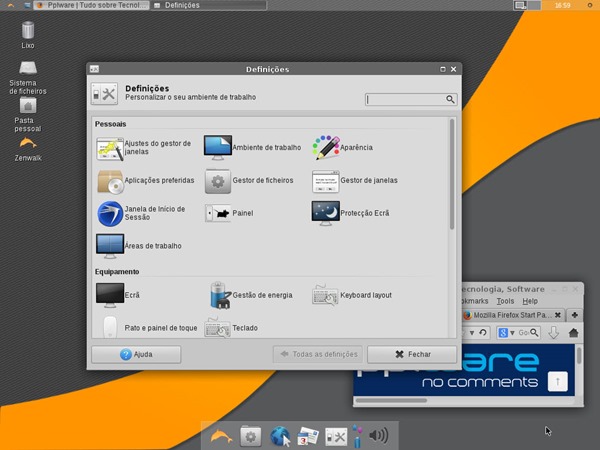
Task: Click the Firefox reload button
Action: click(x=483, y=333)
